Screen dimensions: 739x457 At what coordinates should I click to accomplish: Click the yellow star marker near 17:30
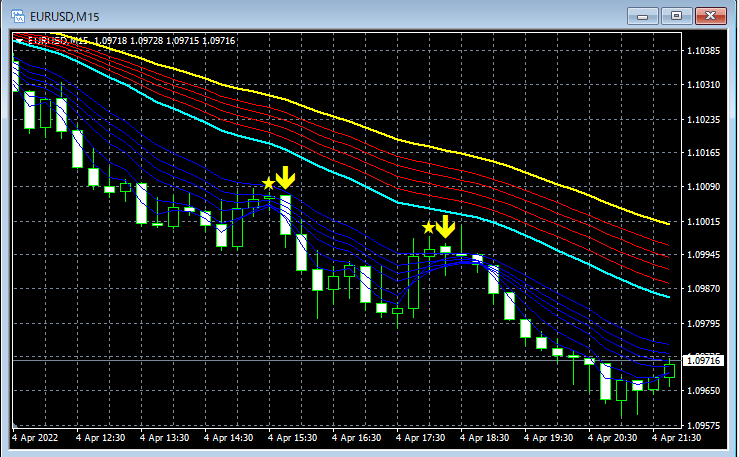tap(428, 228)
